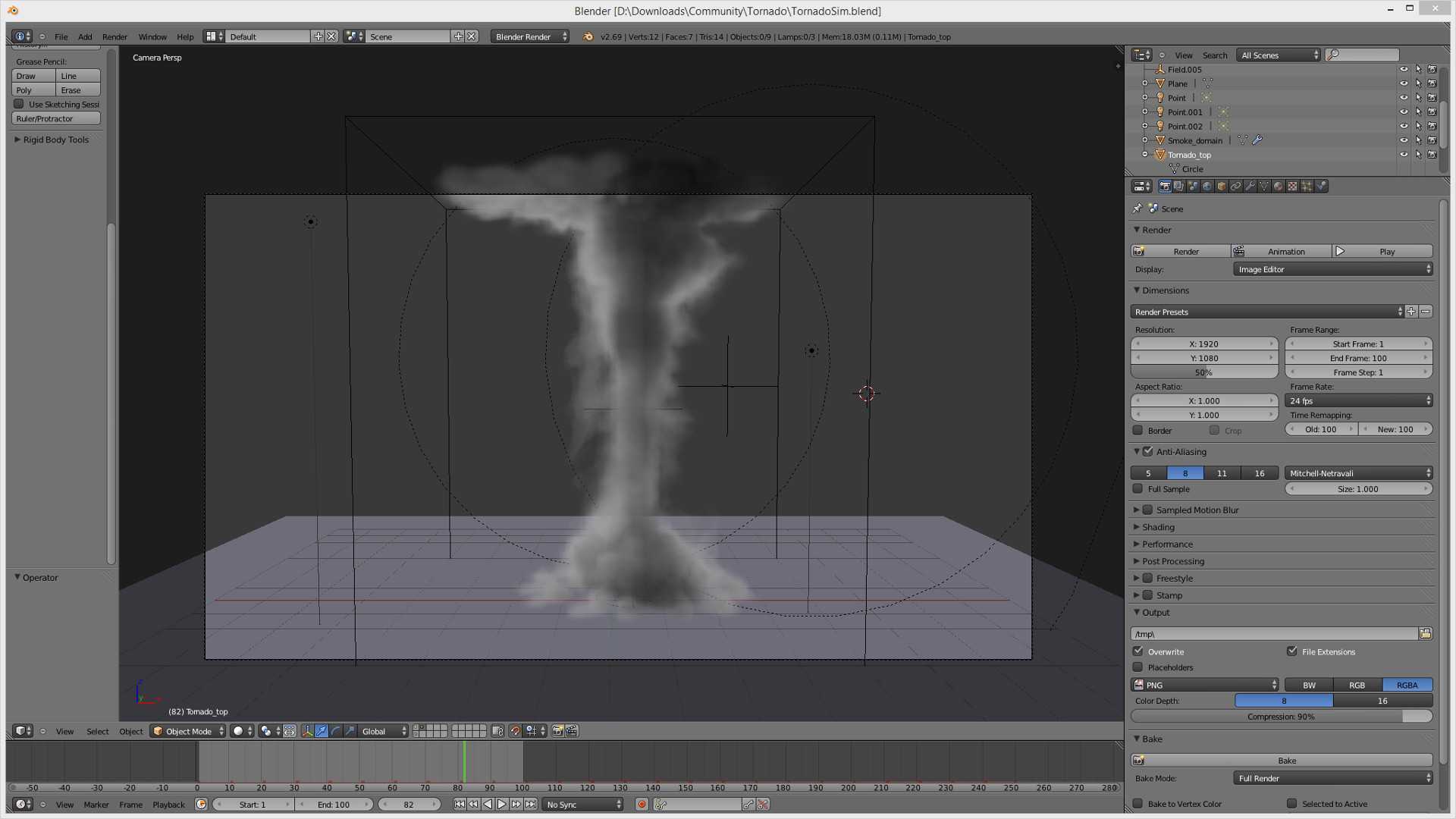Open the Mitchell-Netravali filter dropdown
Image resolution: width=1456 pixels, height=819 pixels.
pos(1359,473)
